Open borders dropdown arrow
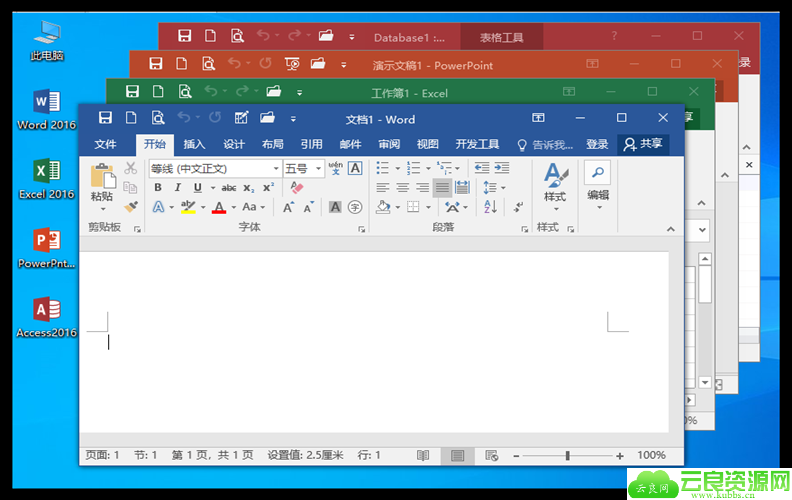The height and width of the screenshot is (500, 792). point(428,207)
